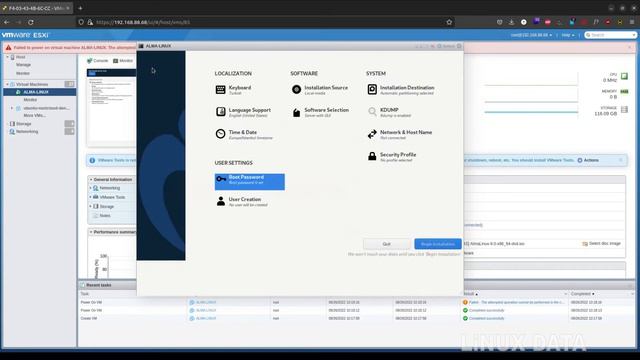Open Help dropdown in ESXi header
Screen dimensions: 640x360
(x=568, y=35)
